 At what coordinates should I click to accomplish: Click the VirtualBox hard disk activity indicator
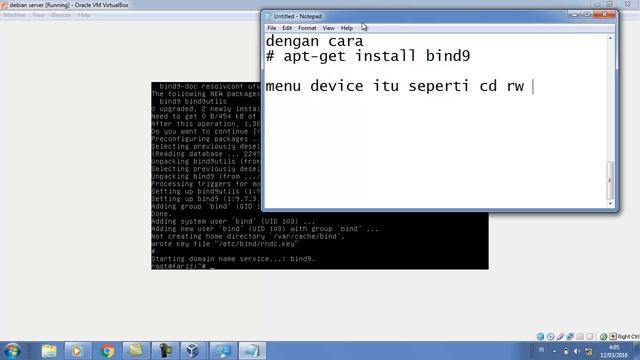[540, 336]
